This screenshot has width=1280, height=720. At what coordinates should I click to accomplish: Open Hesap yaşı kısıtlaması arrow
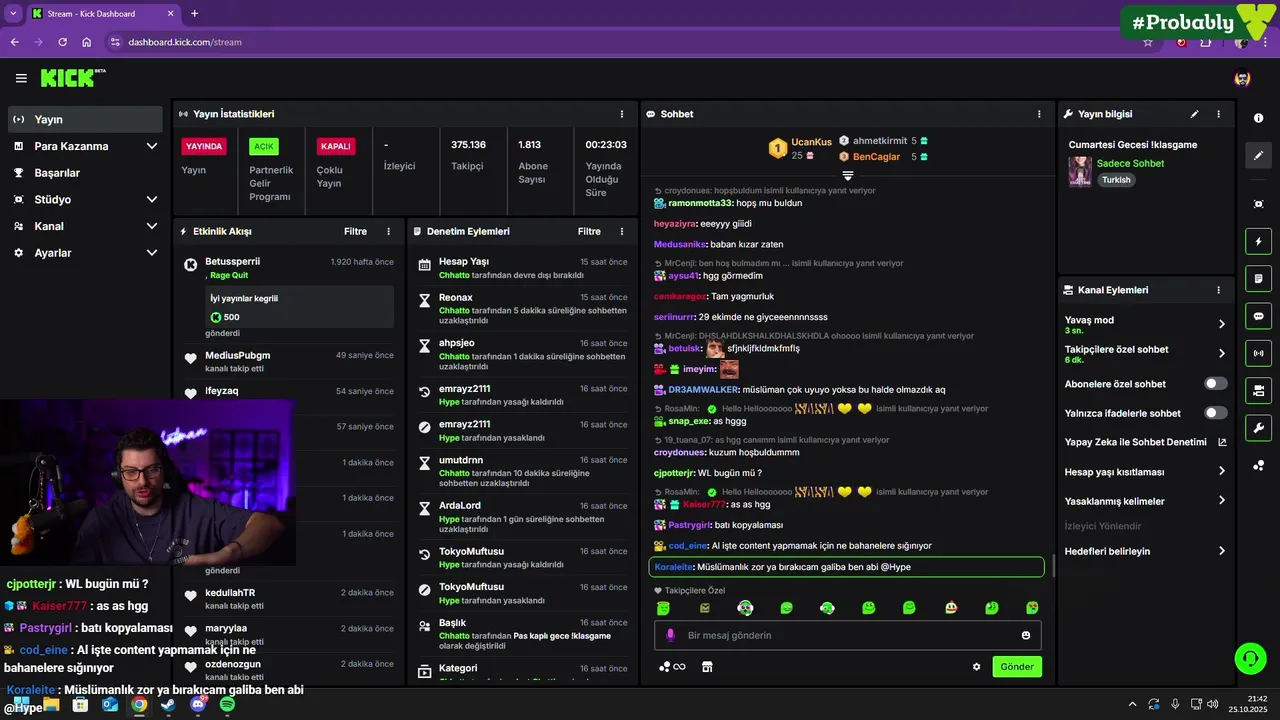(1222, 471)
